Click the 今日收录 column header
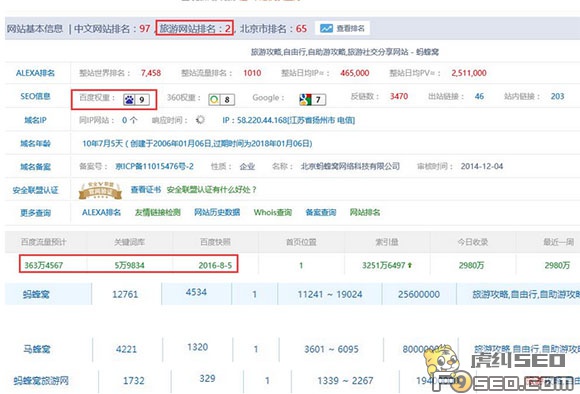 [x=473, y=242]
